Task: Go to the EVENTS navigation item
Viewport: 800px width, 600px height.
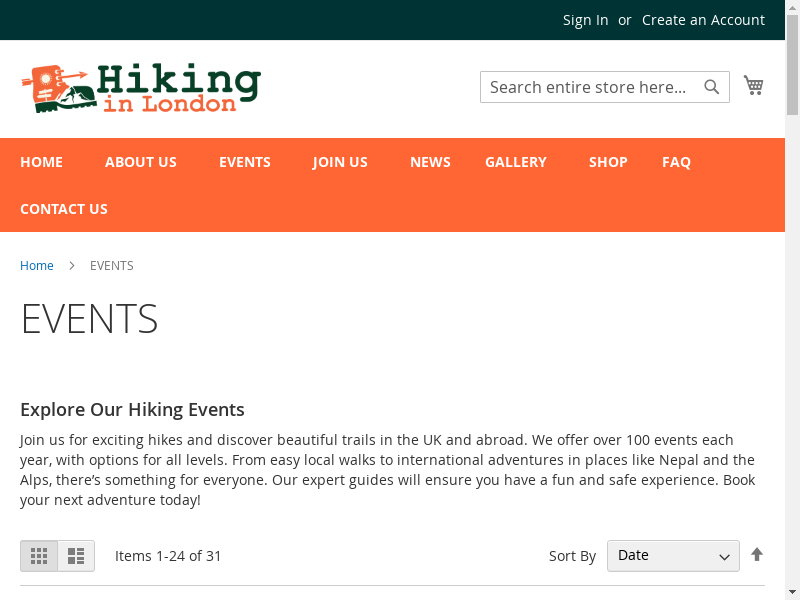Action: click(245, 162)
